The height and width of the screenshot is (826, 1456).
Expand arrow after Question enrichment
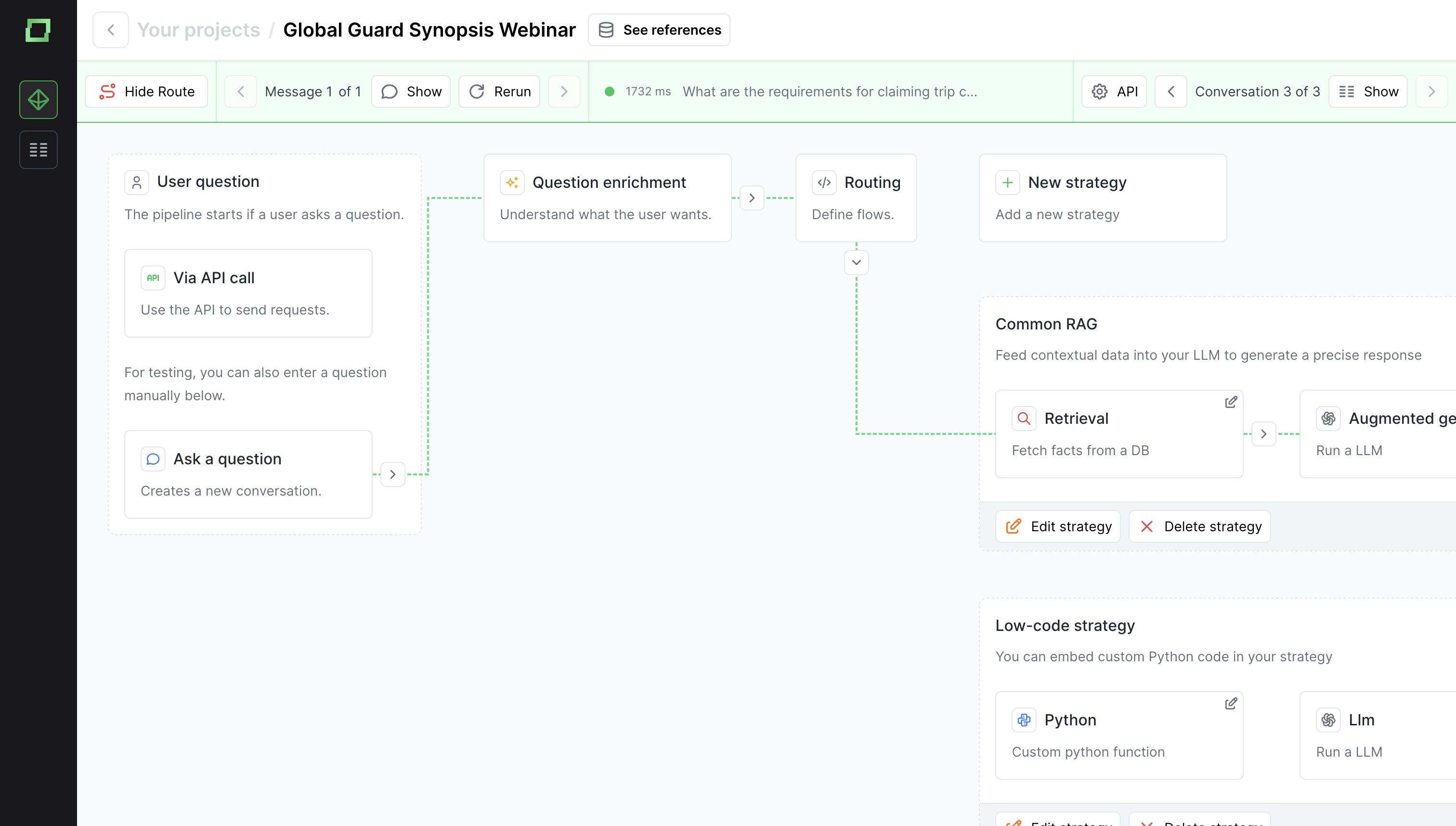(x=752, y=198)
